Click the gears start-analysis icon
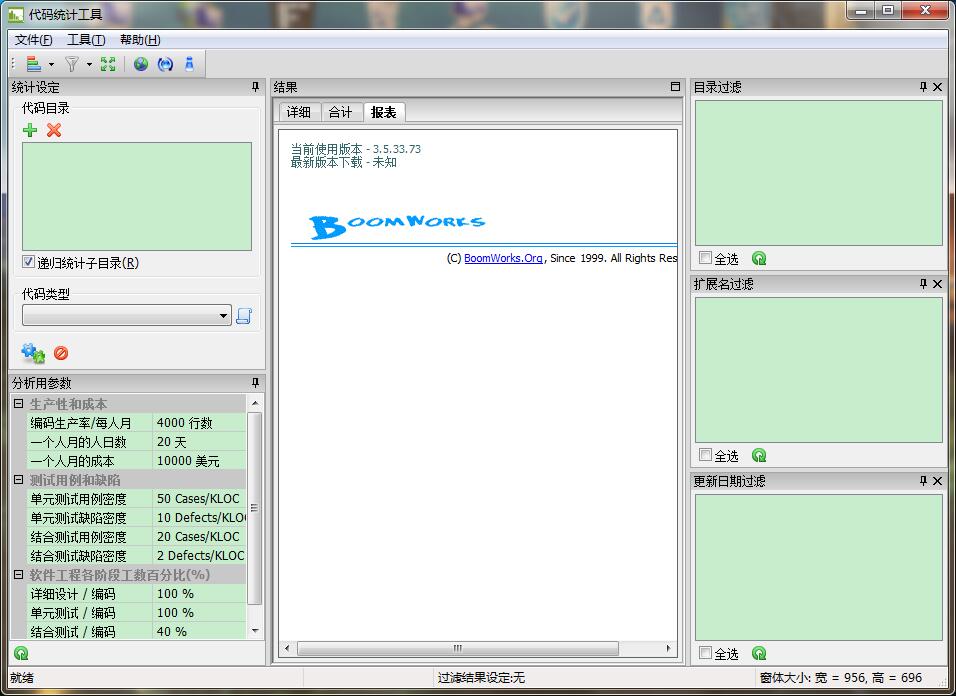 [33, 353]
